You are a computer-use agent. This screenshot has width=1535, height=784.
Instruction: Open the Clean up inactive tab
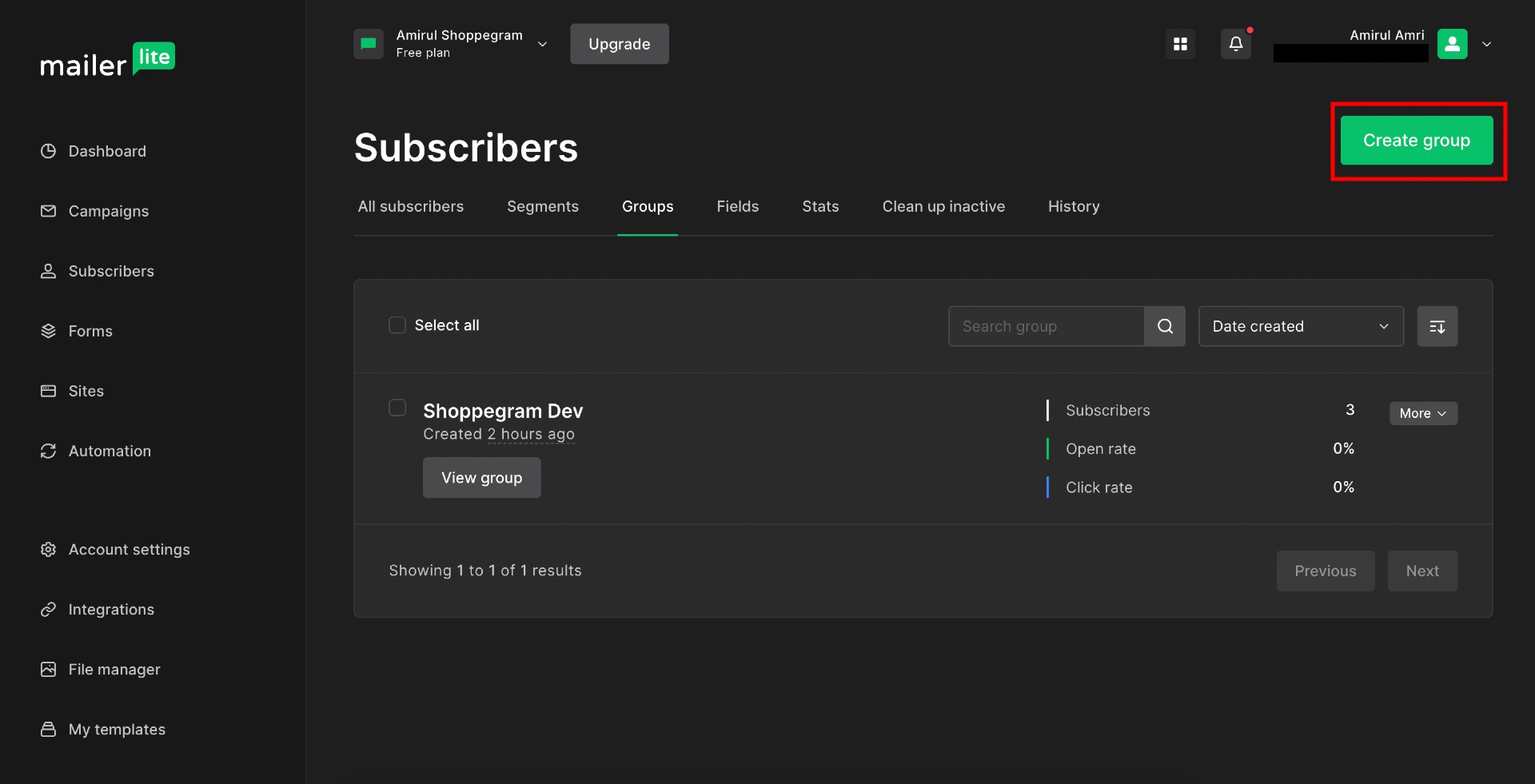point(943,206)
